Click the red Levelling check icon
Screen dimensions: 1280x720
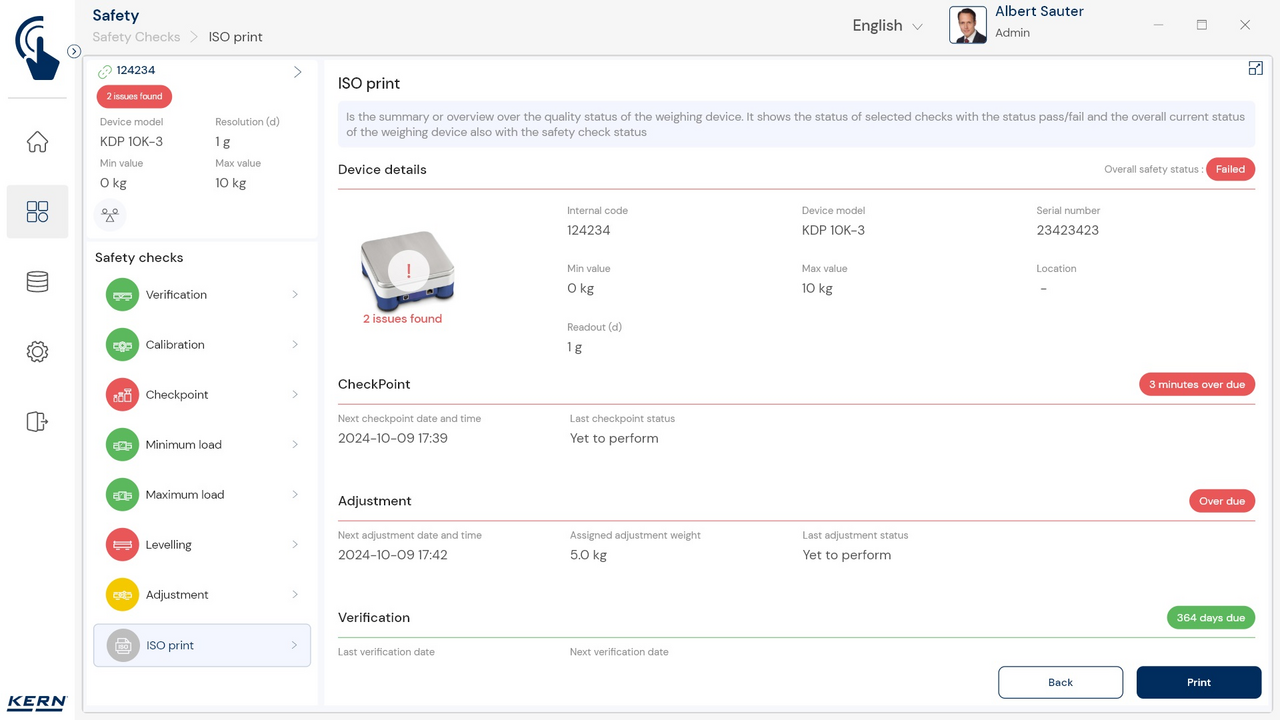(122, 545)
